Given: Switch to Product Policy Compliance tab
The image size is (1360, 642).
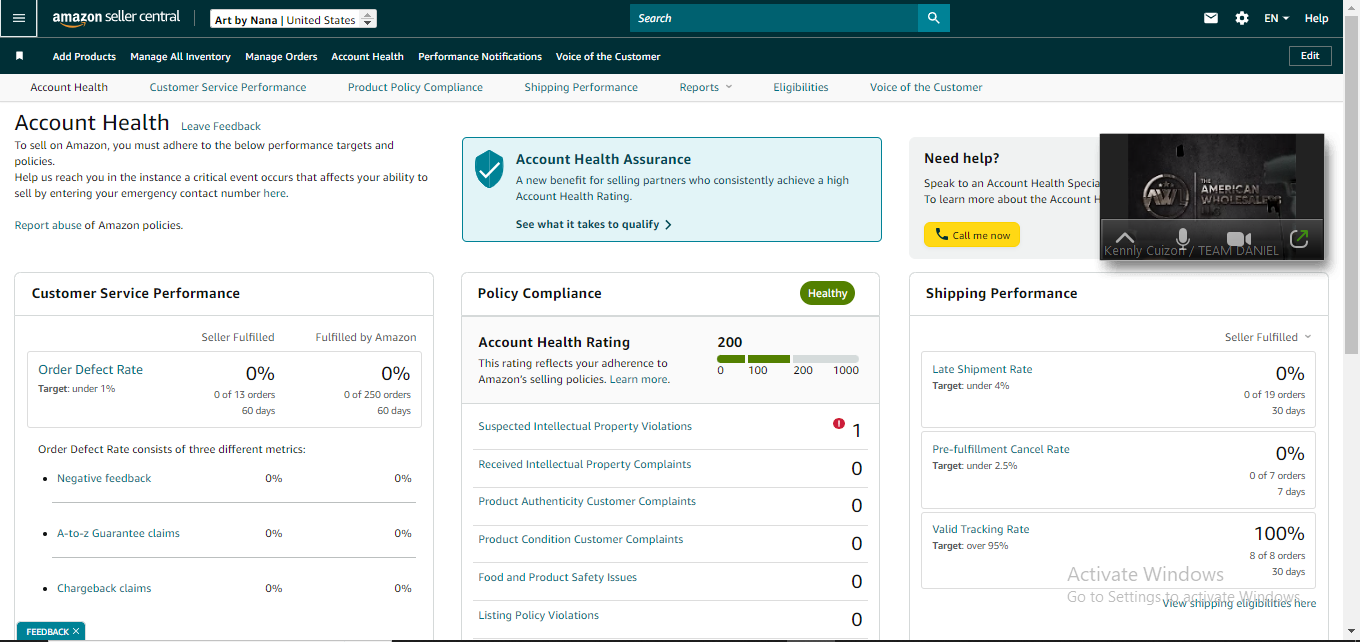Looking at the screenshot, I should tap(415, 87).
